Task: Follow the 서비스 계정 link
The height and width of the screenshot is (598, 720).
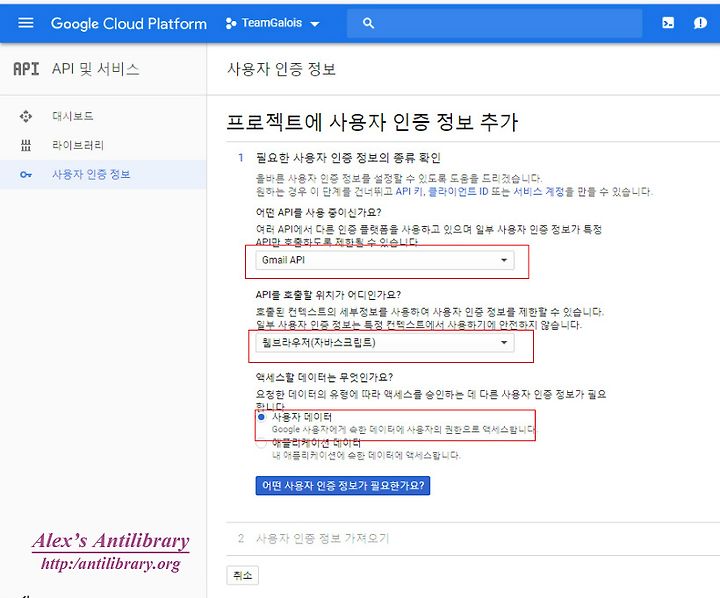Action: 539,192
